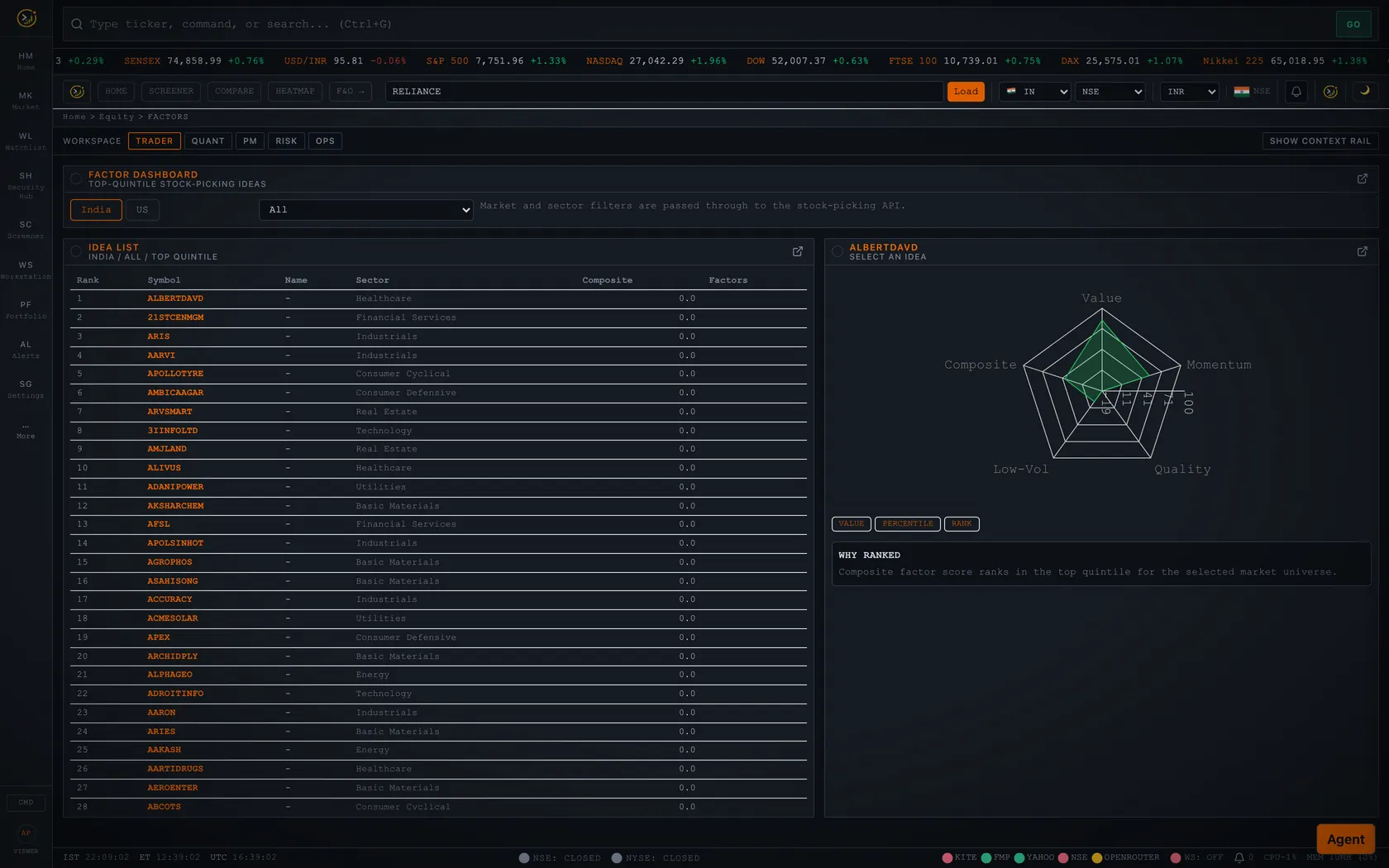Expand the All sector filter dropdown
Image resolution: width=1389 pixels, height=868 pixels.
pos(366,210)
